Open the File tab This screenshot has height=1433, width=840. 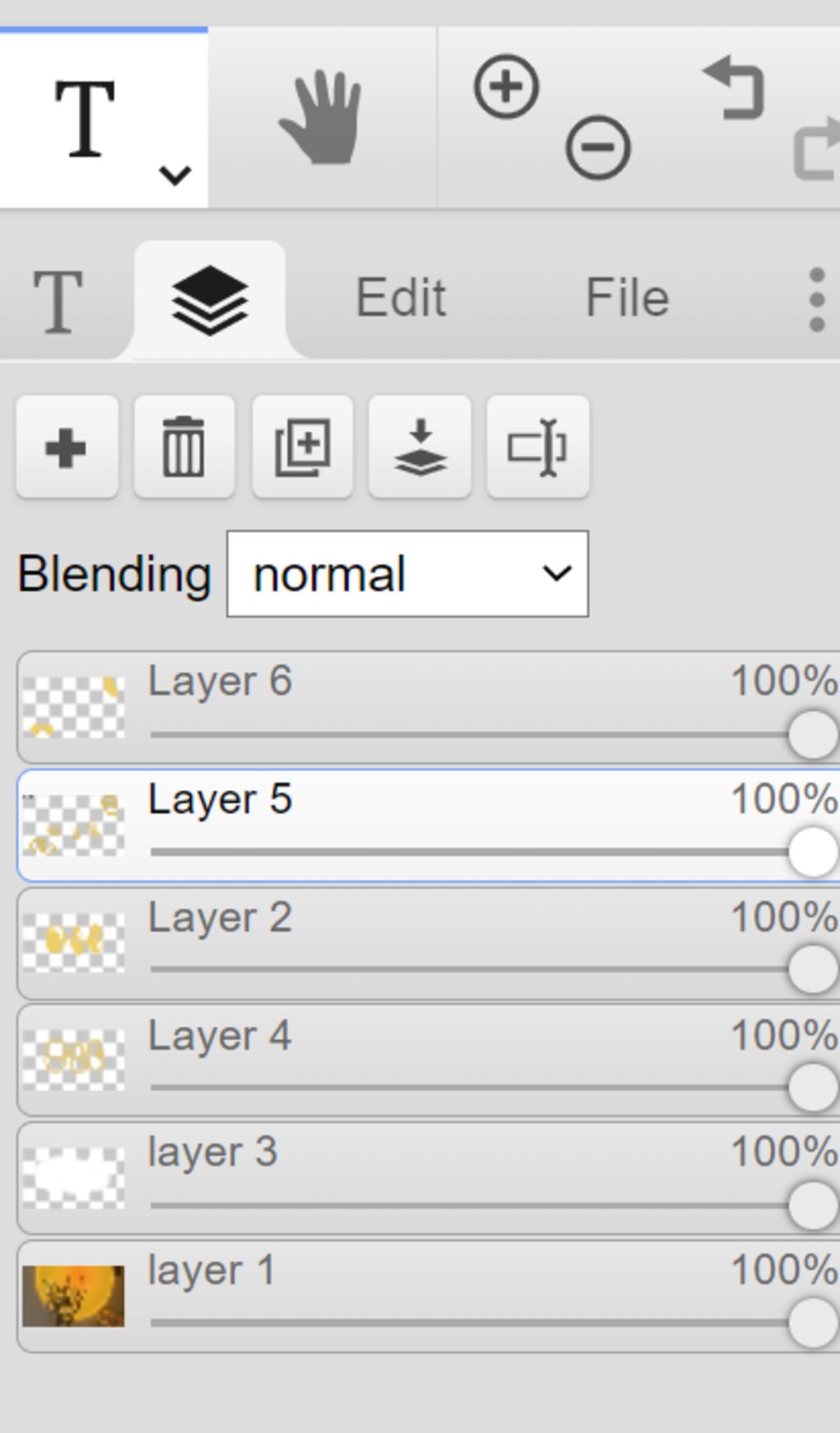pos(628,298)
